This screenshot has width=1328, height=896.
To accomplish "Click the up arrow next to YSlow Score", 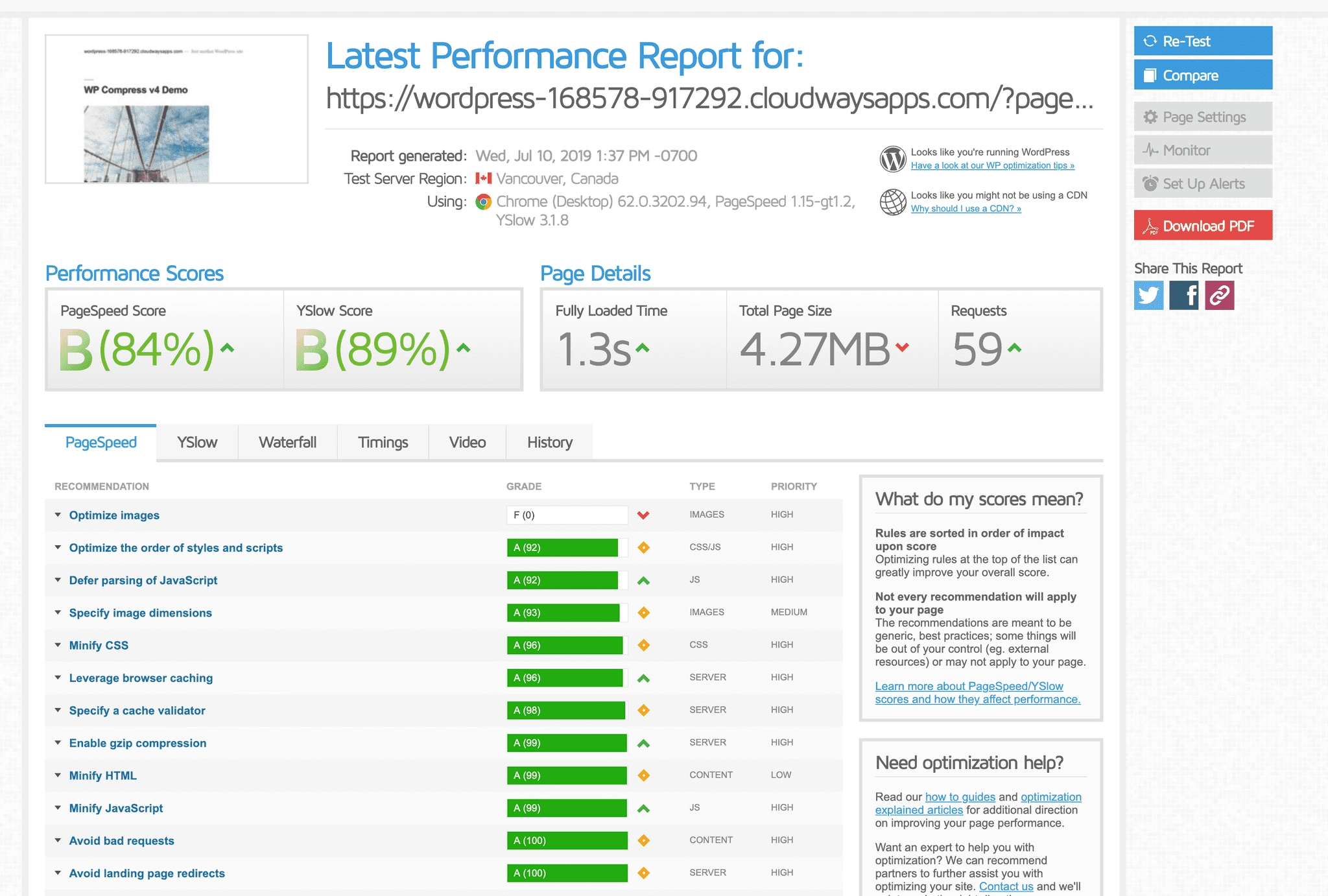I will pos(463,348).
